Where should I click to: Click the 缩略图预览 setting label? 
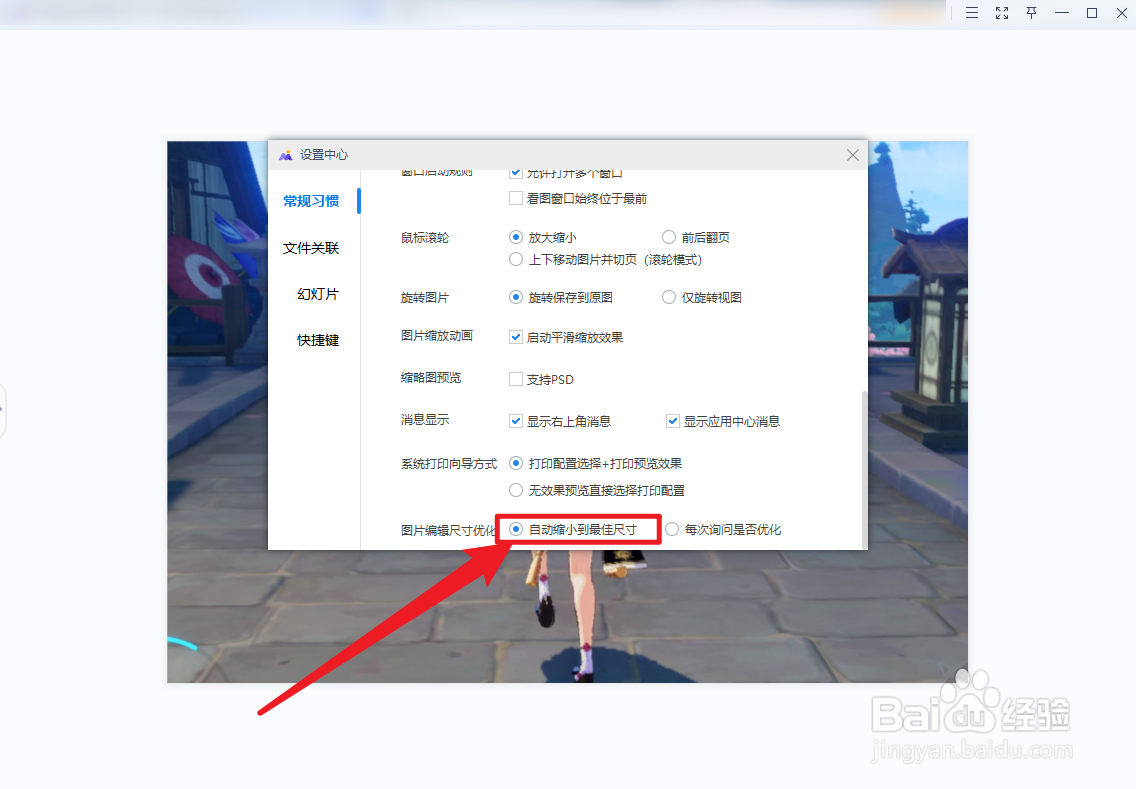point(431,377)
